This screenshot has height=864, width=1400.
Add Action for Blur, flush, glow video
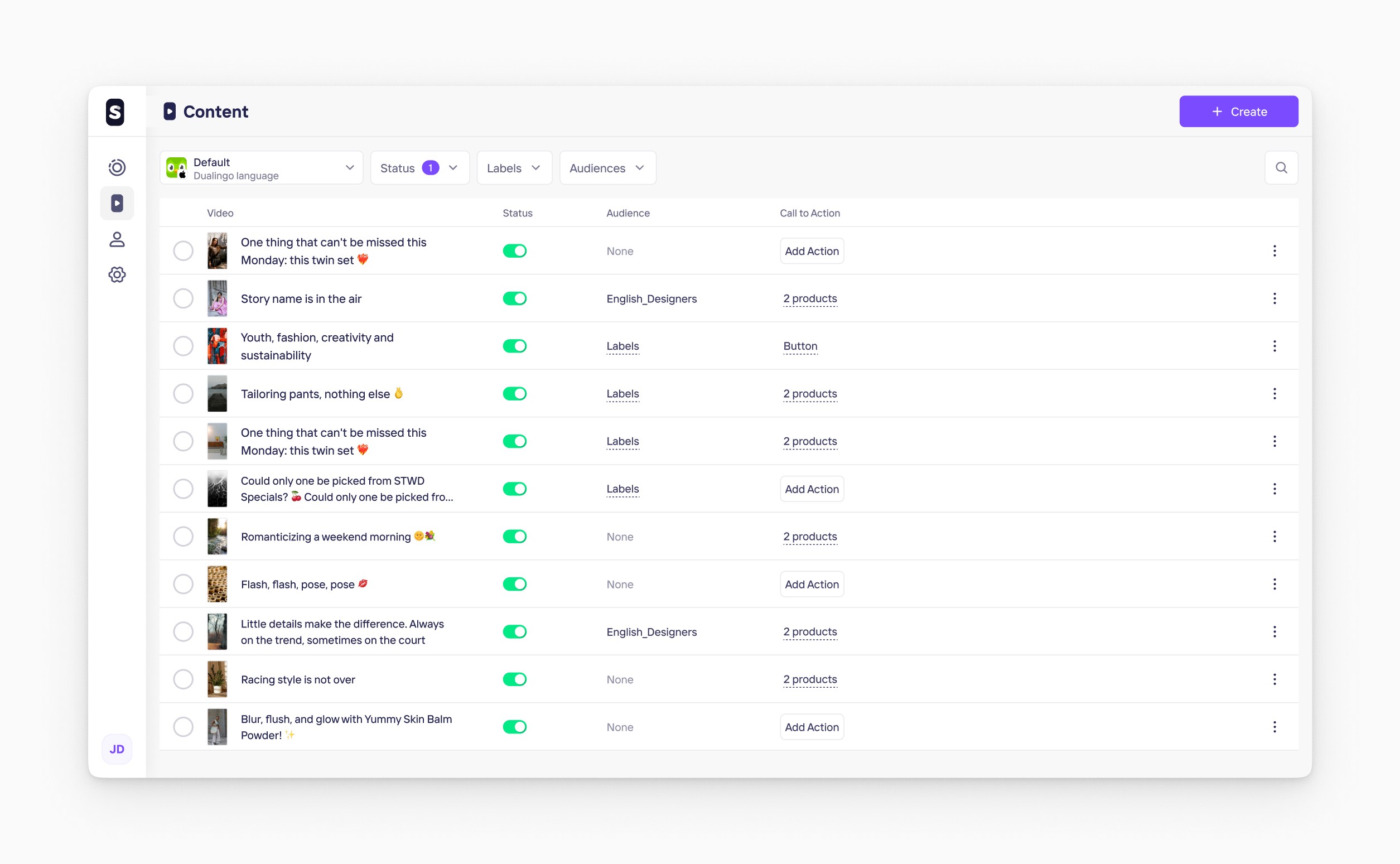pyautogui.click(x=812, y=727)
